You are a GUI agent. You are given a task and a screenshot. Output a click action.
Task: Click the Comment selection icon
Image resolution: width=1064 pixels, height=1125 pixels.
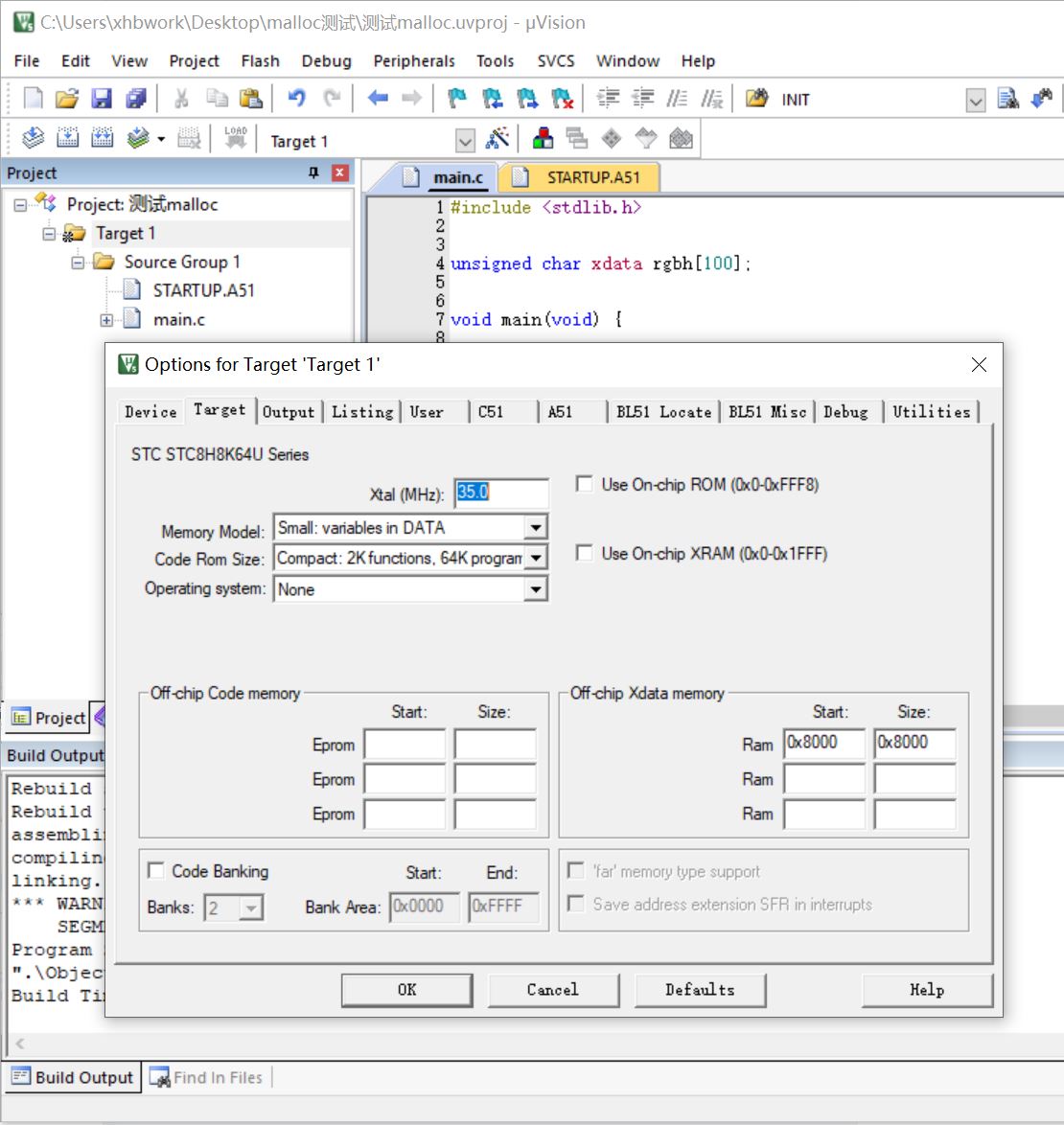pos(677,99)
